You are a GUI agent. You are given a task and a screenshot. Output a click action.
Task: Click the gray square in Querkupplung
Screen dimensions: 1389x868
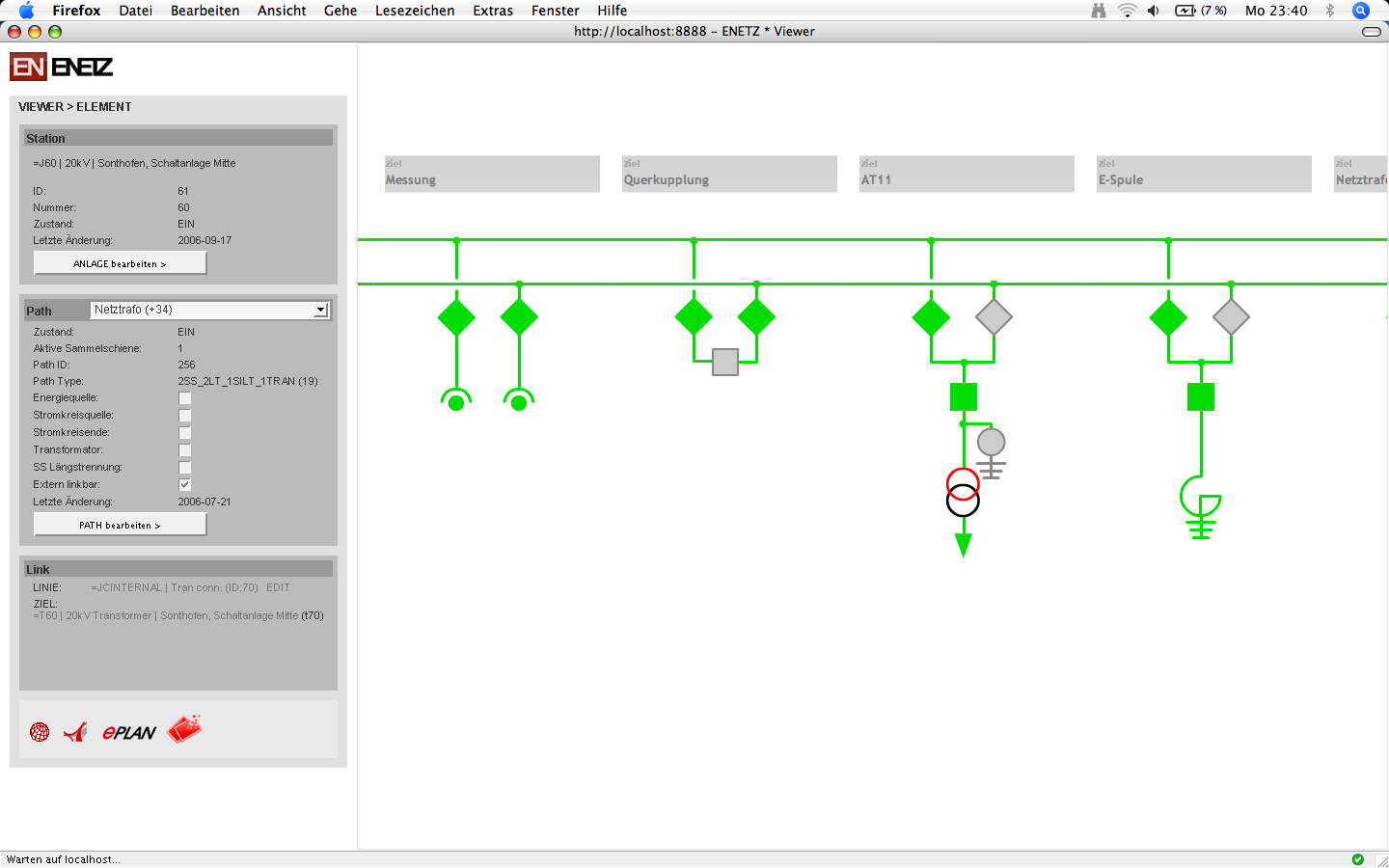[x=725, y=362]
